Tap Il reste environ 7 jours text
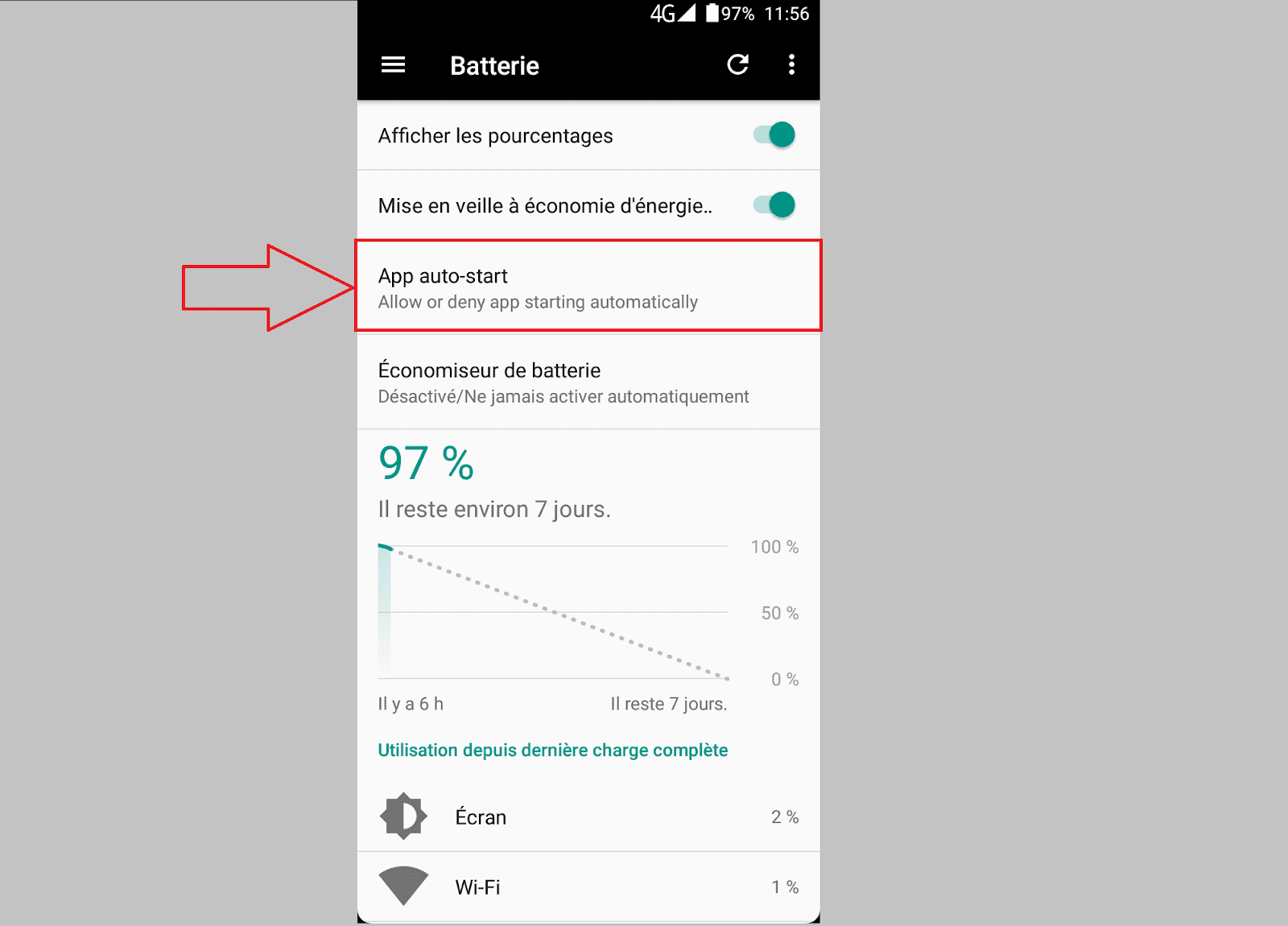Screen dimensions: 1288x926 coord(494,510)
